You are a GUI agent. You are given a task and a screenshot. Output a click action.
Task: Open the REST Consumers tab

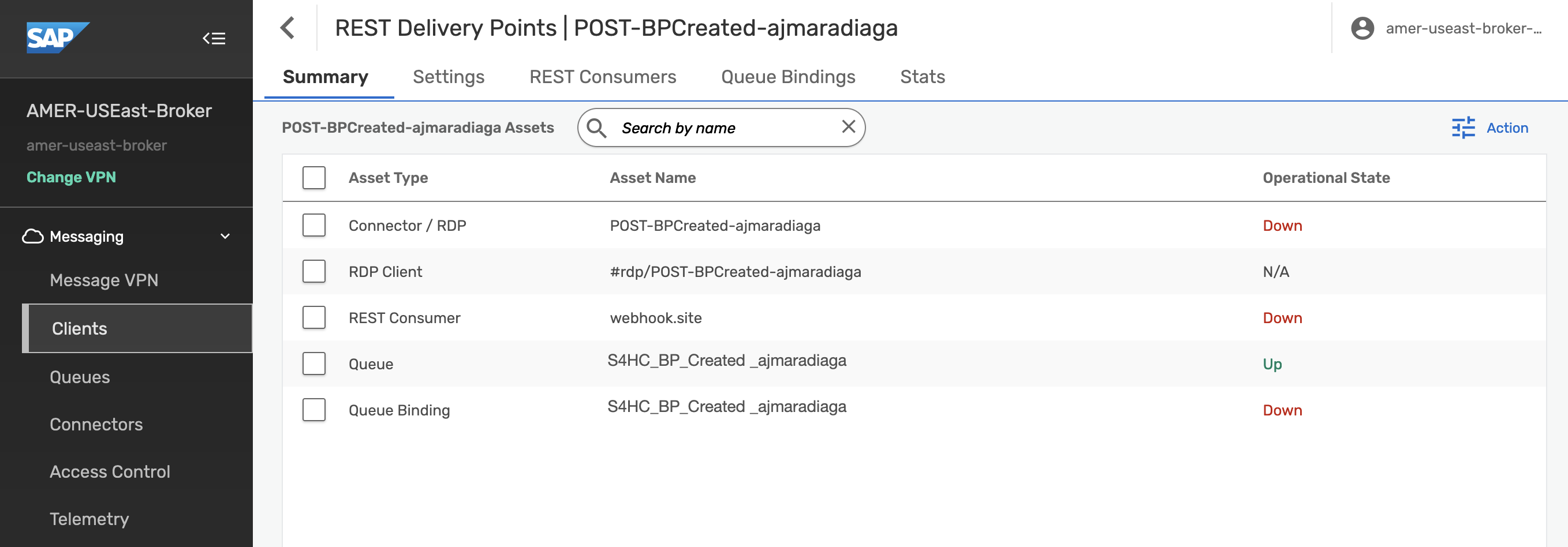pos(603,77)
